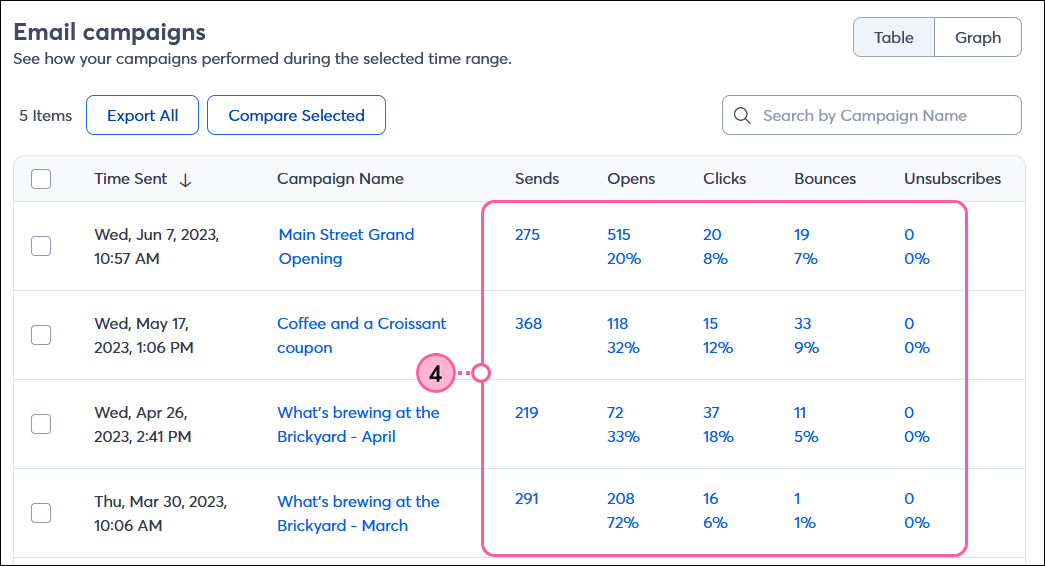The height and width of the screenshot is (566, 1045).
Task: Click the Export All button
Action: (143, 115)
